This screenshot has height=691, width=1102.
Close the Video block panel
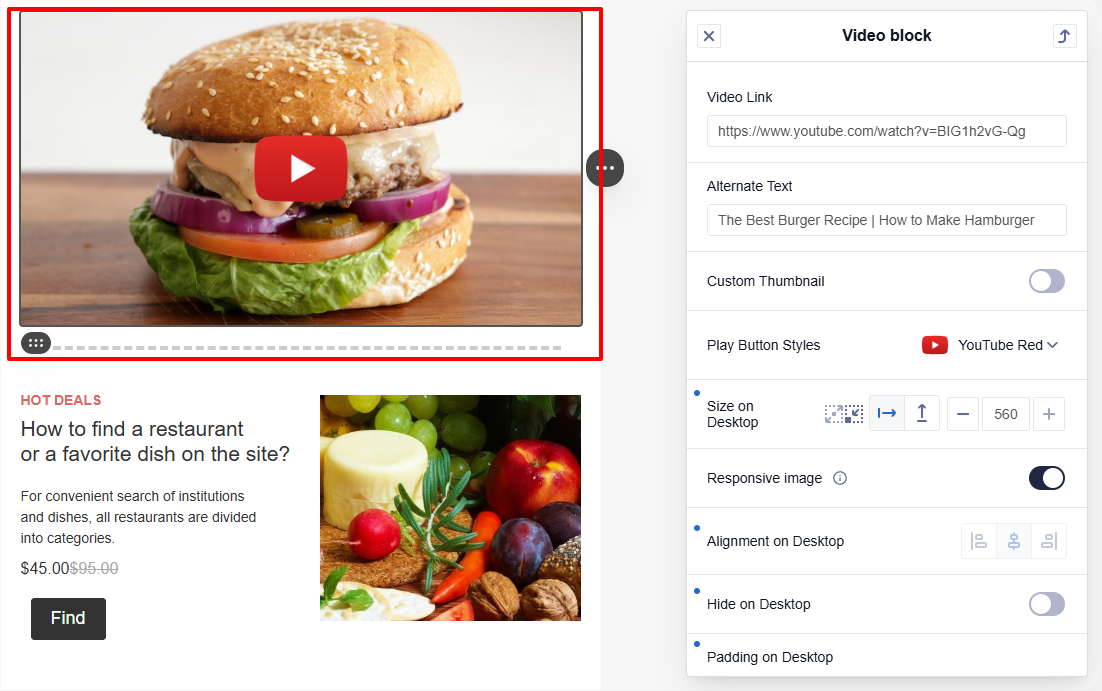coord(708,36)
